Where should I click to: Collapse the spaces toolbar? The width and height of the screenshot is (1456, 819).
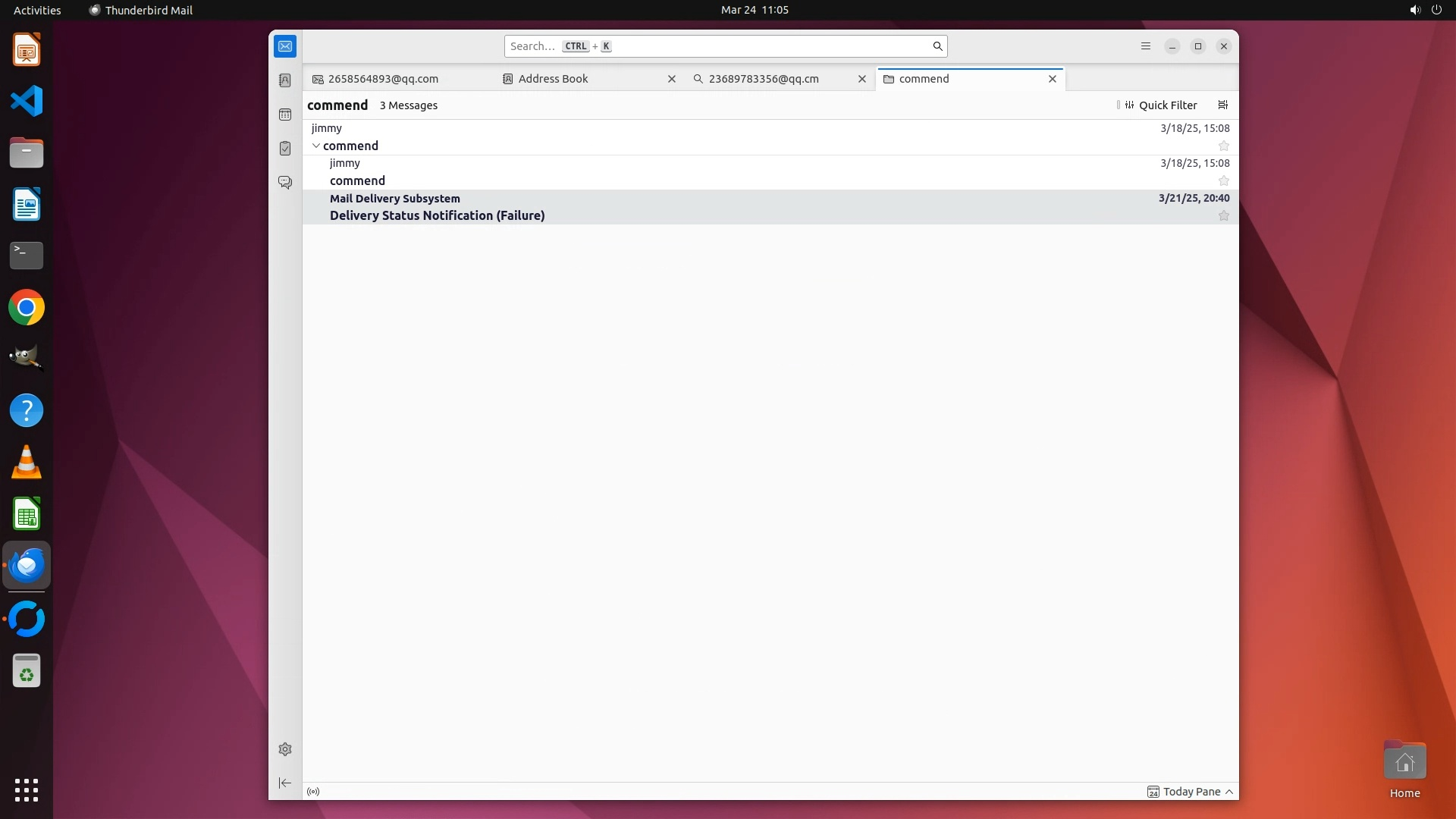point(285,783)
